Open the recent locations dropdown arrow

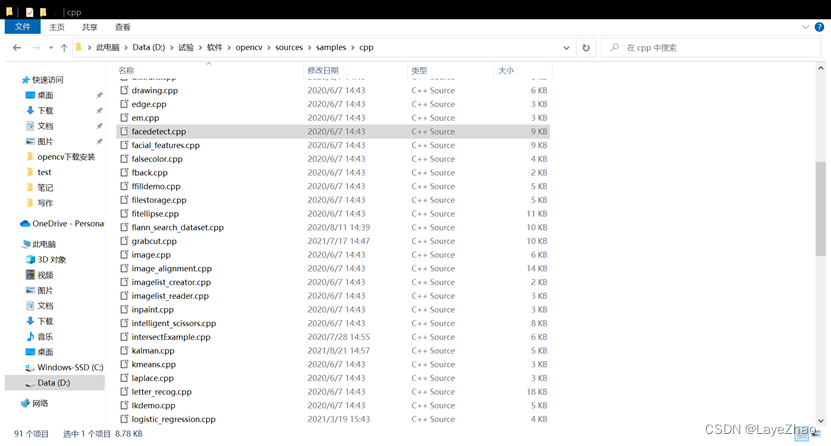[51, 47]
